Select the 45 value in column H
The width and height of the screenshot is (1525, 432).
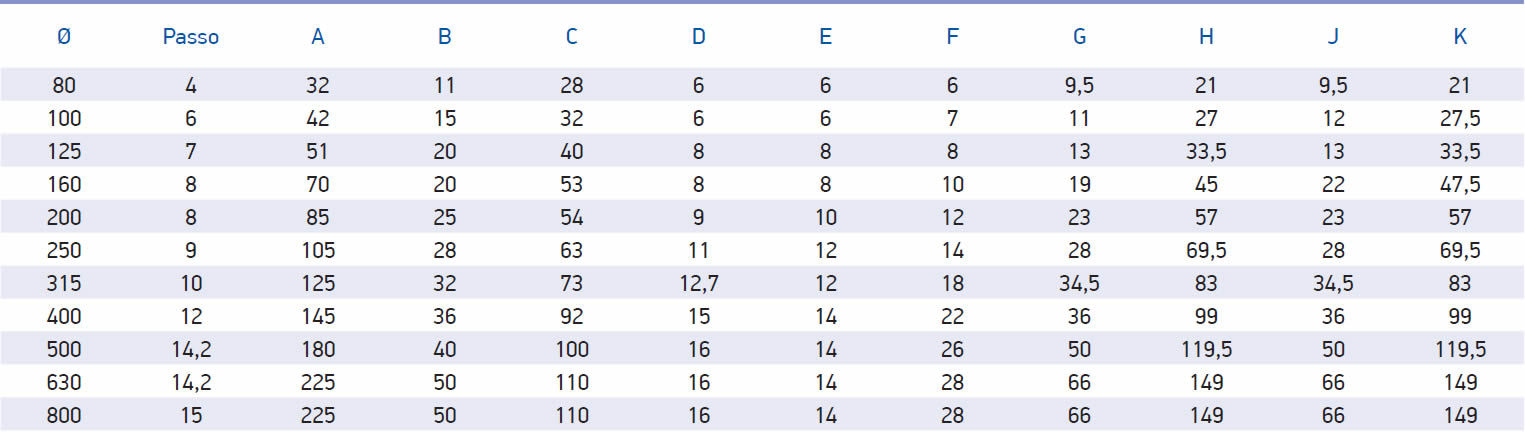click(1206, 185)
